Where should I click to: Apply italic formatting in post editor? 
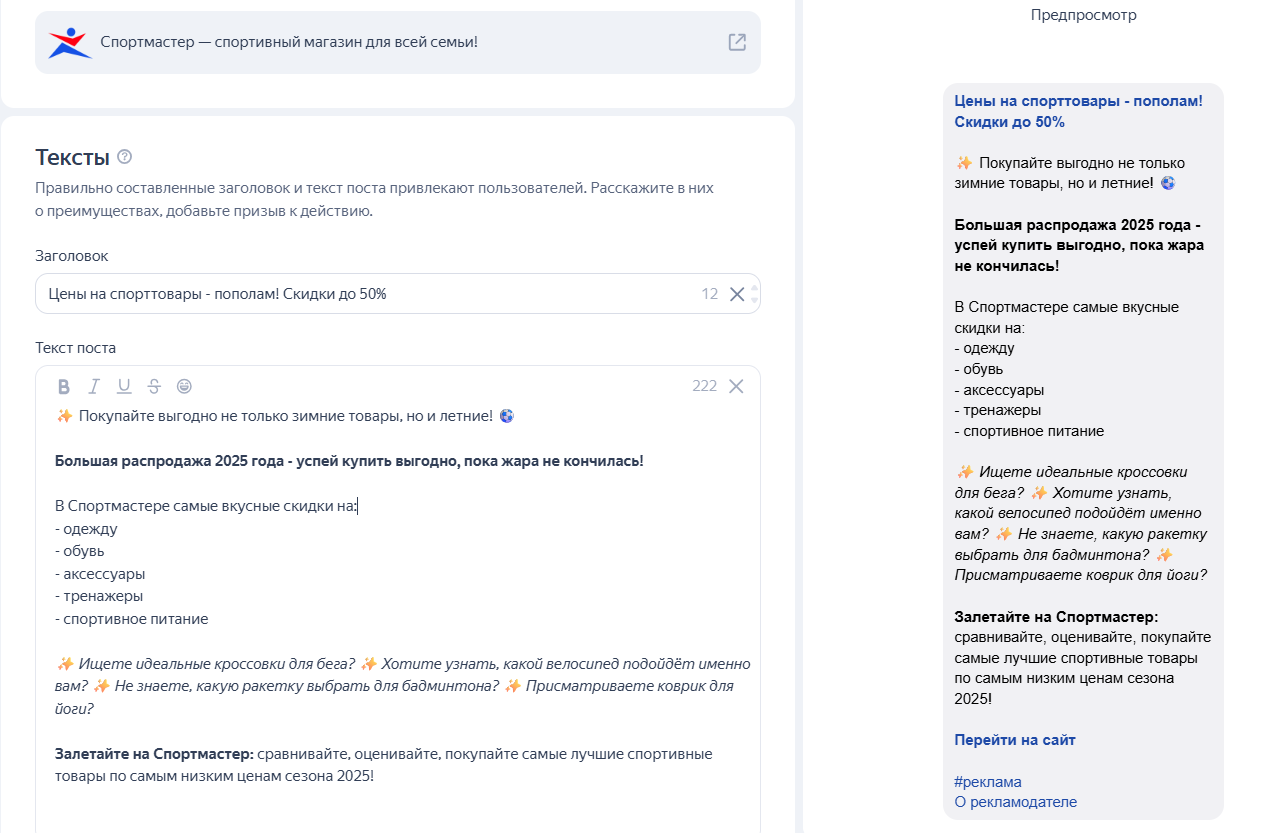click(94, 386)
